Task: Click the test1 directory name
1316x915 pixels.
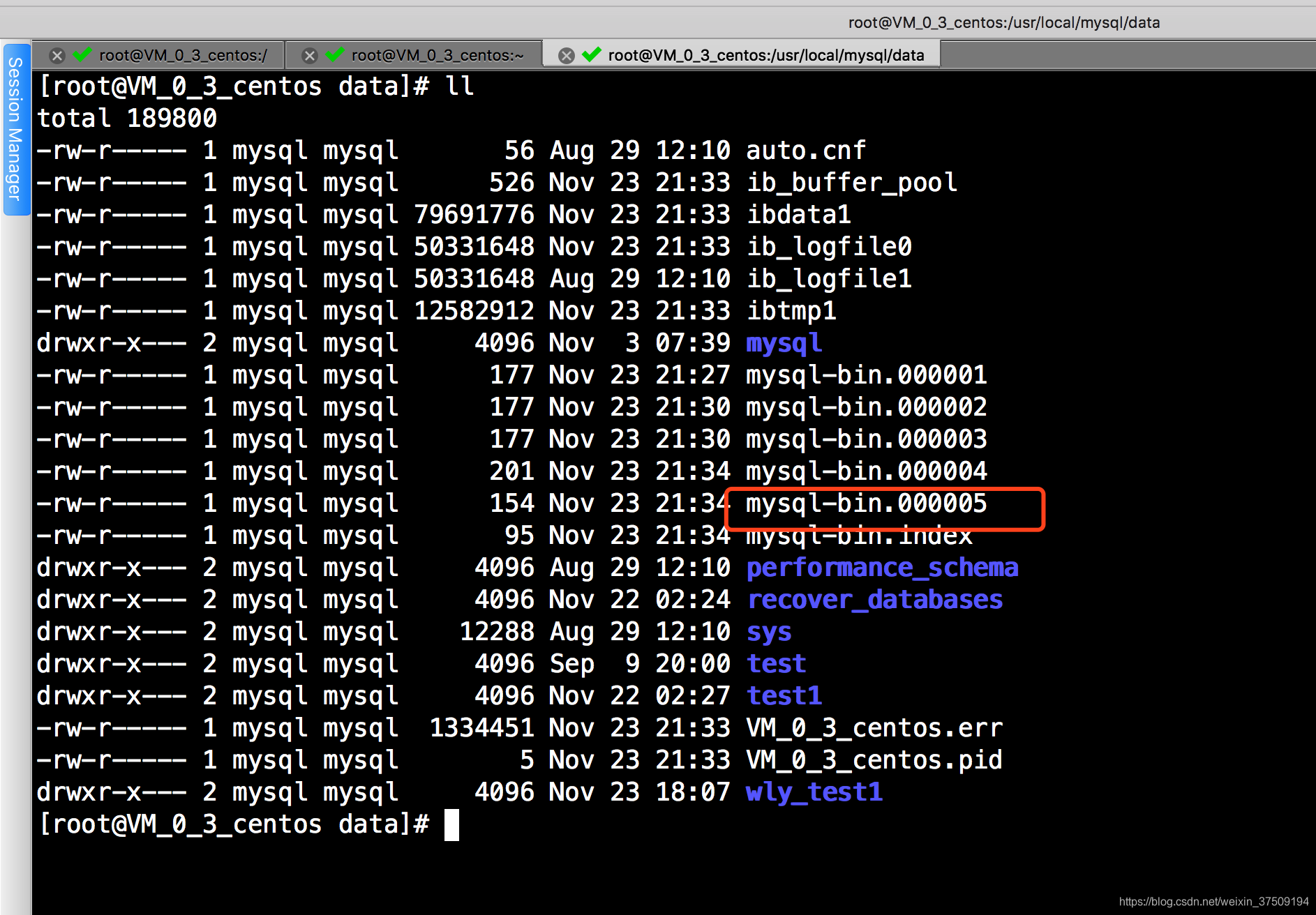Action: pos(784,695)
